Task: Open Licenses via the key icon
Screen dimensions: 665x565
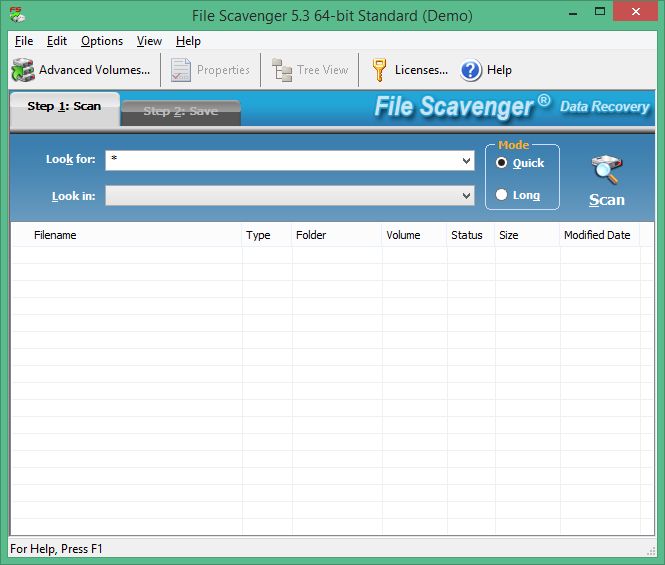Action: point(380,70)
